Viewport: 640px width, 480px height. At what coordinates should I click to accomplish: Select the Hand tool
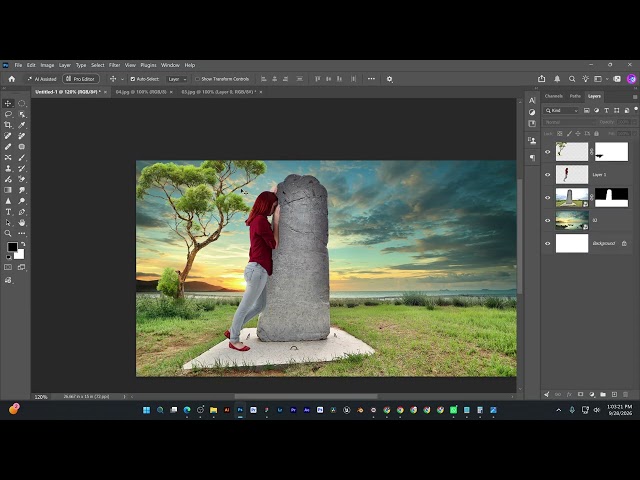[x=22, y=222]
